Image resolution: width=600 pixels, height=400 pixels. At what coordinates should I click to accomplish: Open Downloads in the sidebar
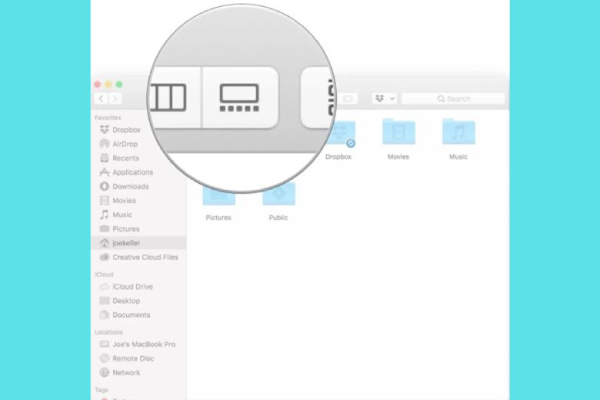click(x=139, y=186)
